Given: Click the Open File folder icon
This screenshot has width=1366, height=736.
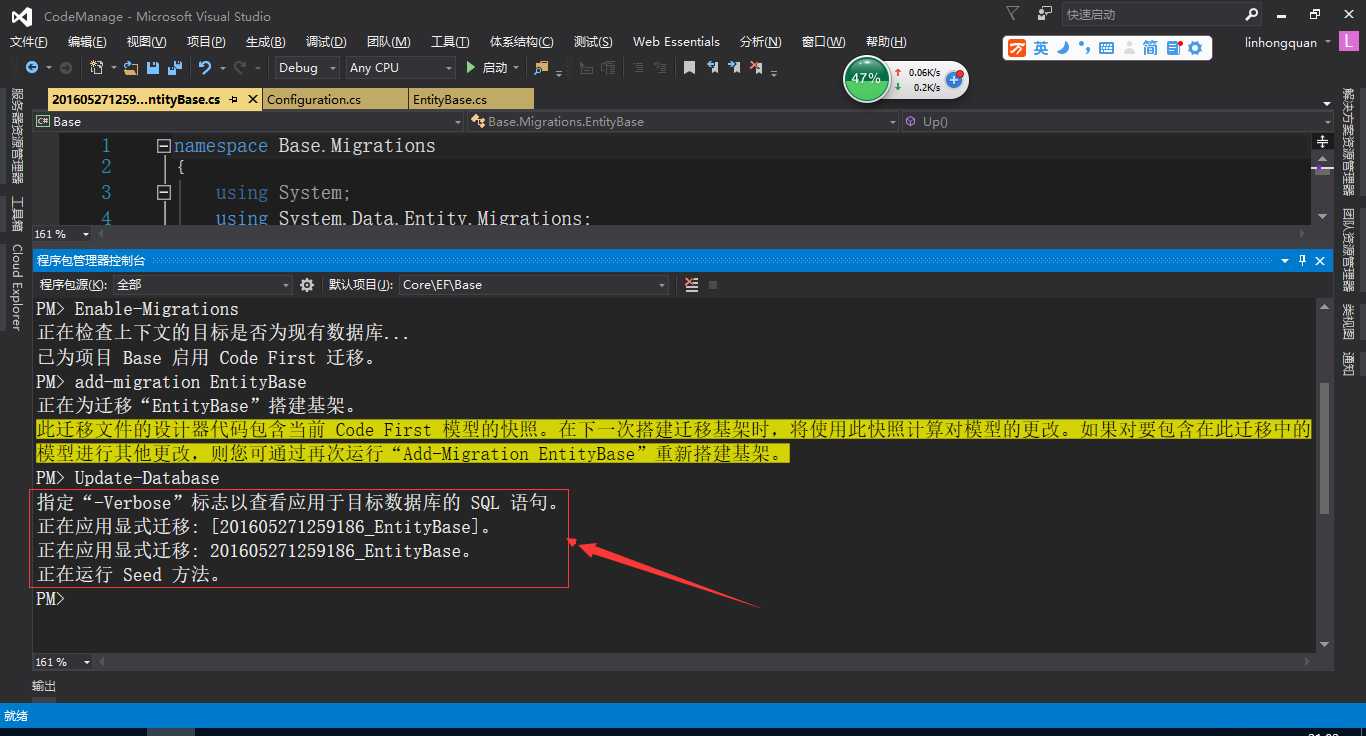Looking at the screenshot, I should 130,68.
